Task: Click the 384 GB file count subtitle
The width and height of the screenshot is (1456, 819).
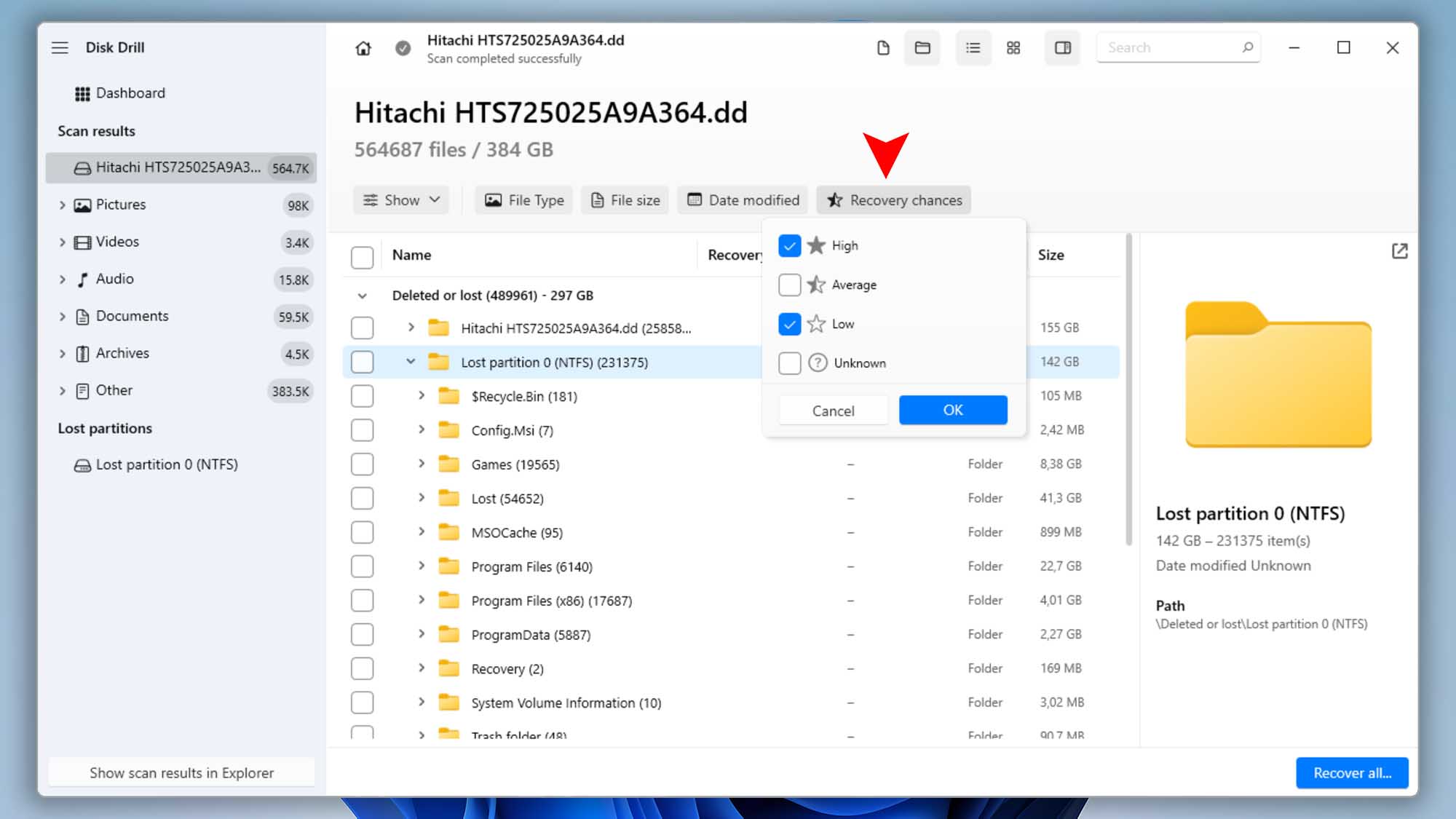Action: tap(454, 150)
